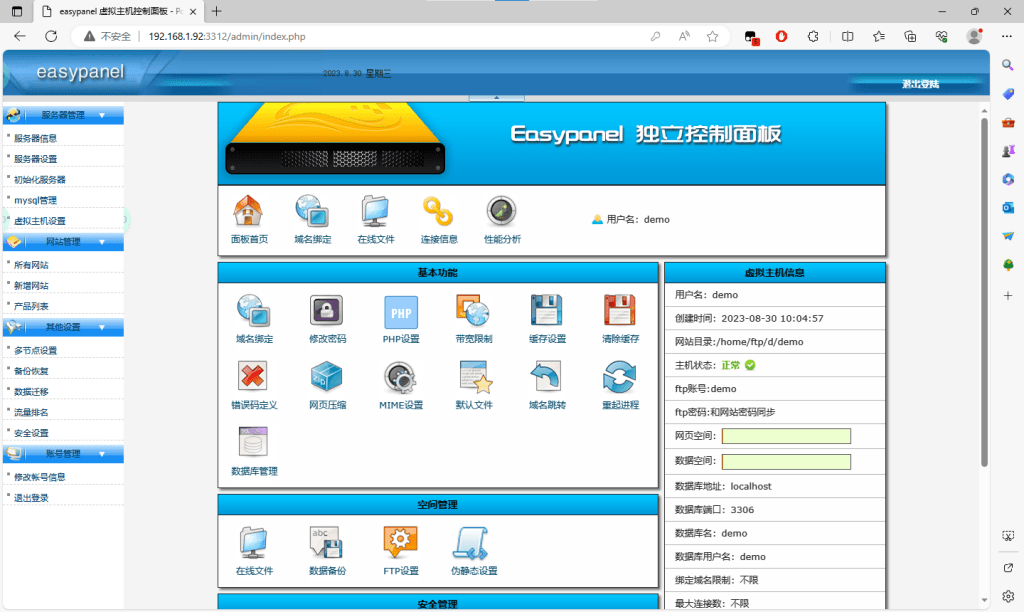Click the 修改密码 lock icon
The image size is (1024, 612).
[327, 312]
